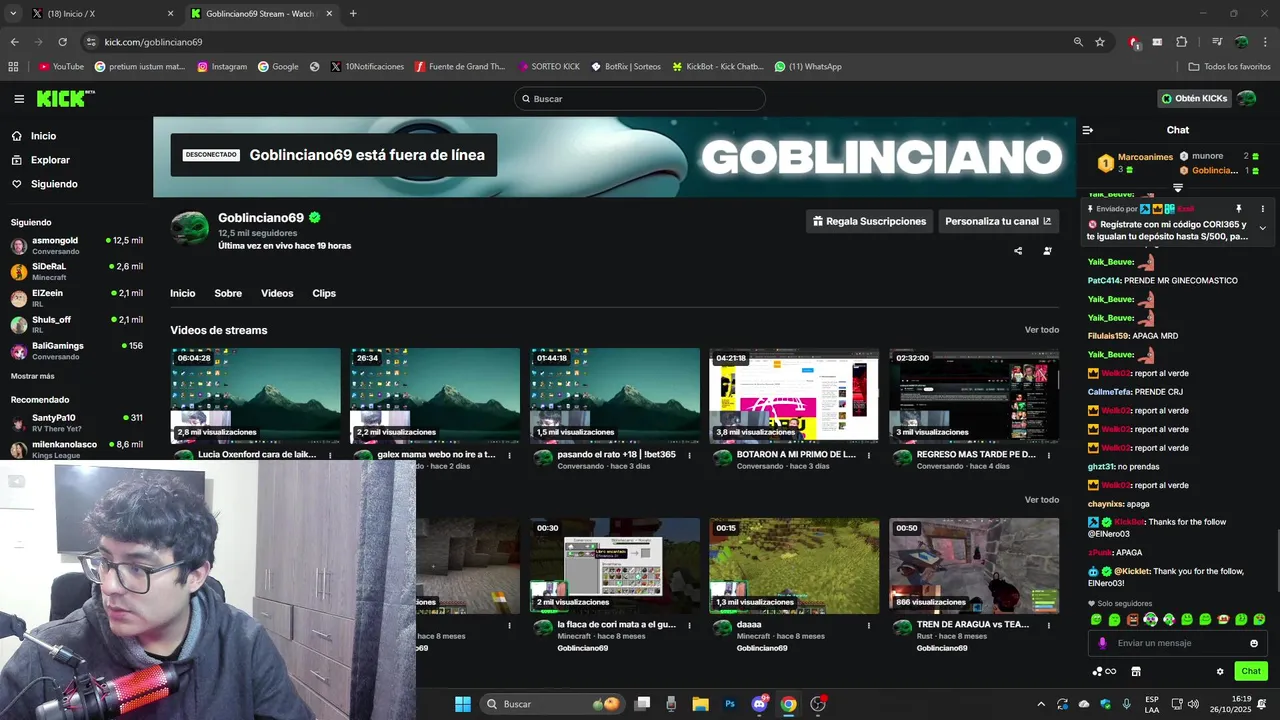Click the volume icon in system tray
This screenshot has height=720, width=1280.
pos(1193,704)
